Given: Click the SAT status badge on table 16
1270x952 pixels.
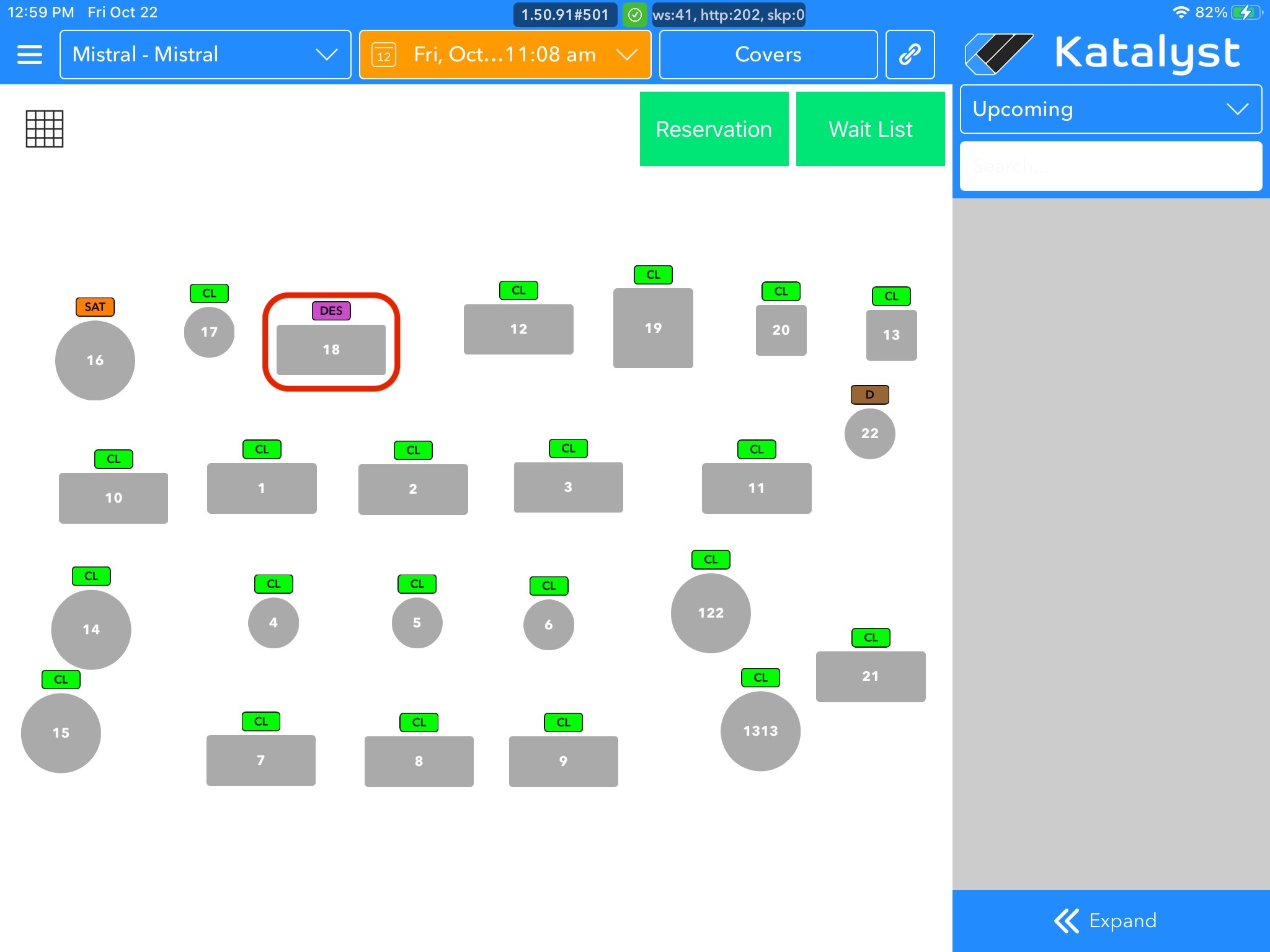Looking at the screenshot, I should [95, 307].
